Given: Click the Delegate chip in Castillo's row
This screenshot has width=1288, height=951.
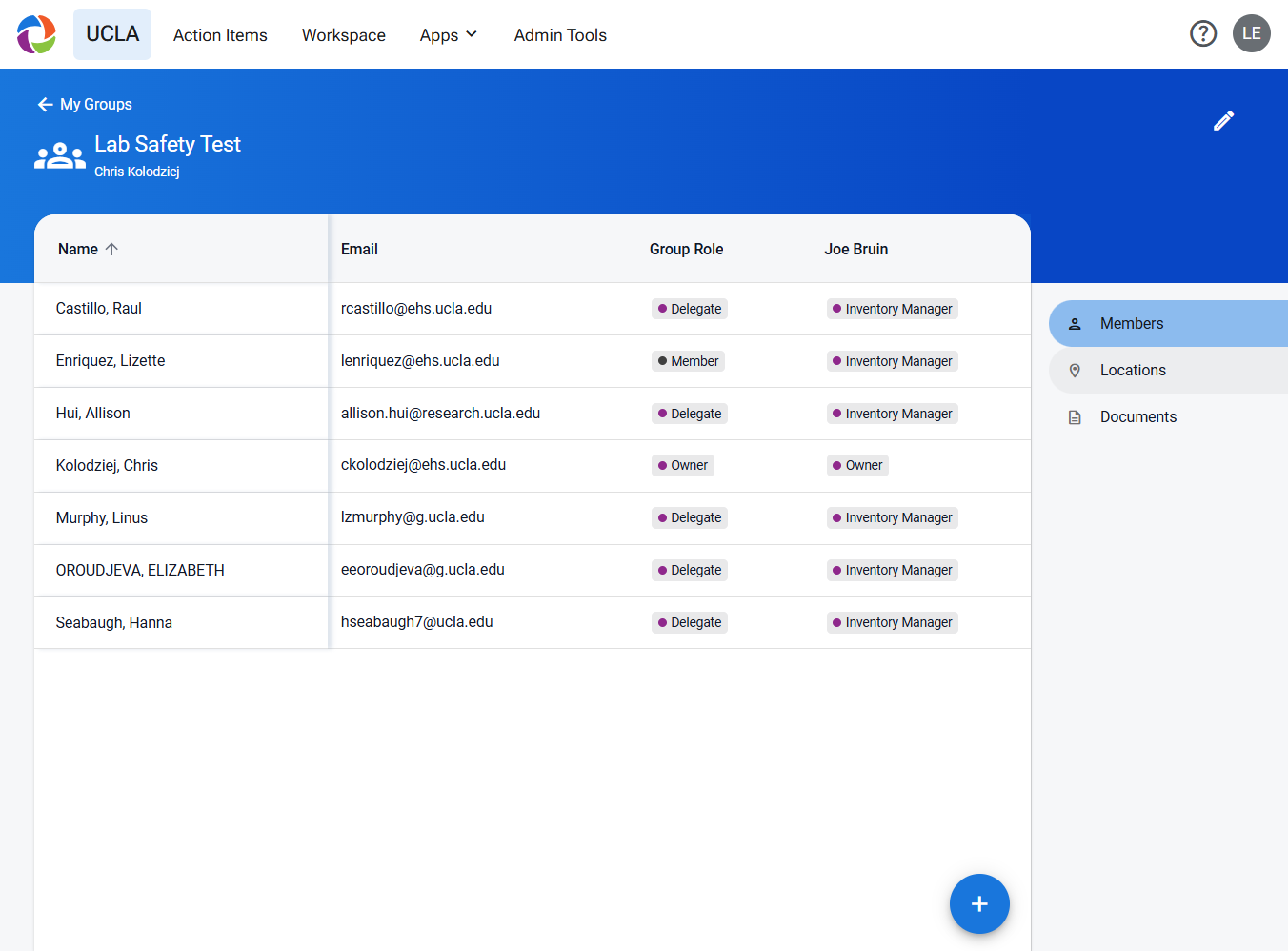Looking at the screenshot, I should click(690, 309).
